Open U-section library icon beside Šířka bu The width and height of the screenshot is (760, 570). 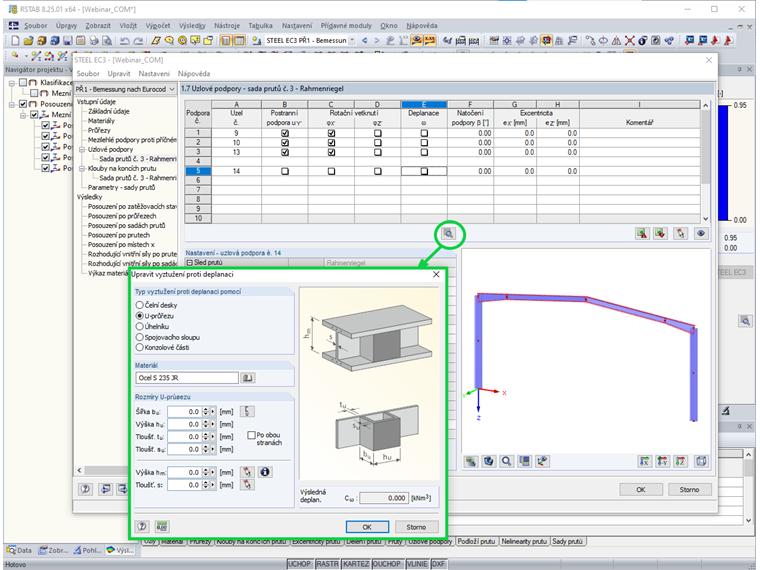pos(247,412)
